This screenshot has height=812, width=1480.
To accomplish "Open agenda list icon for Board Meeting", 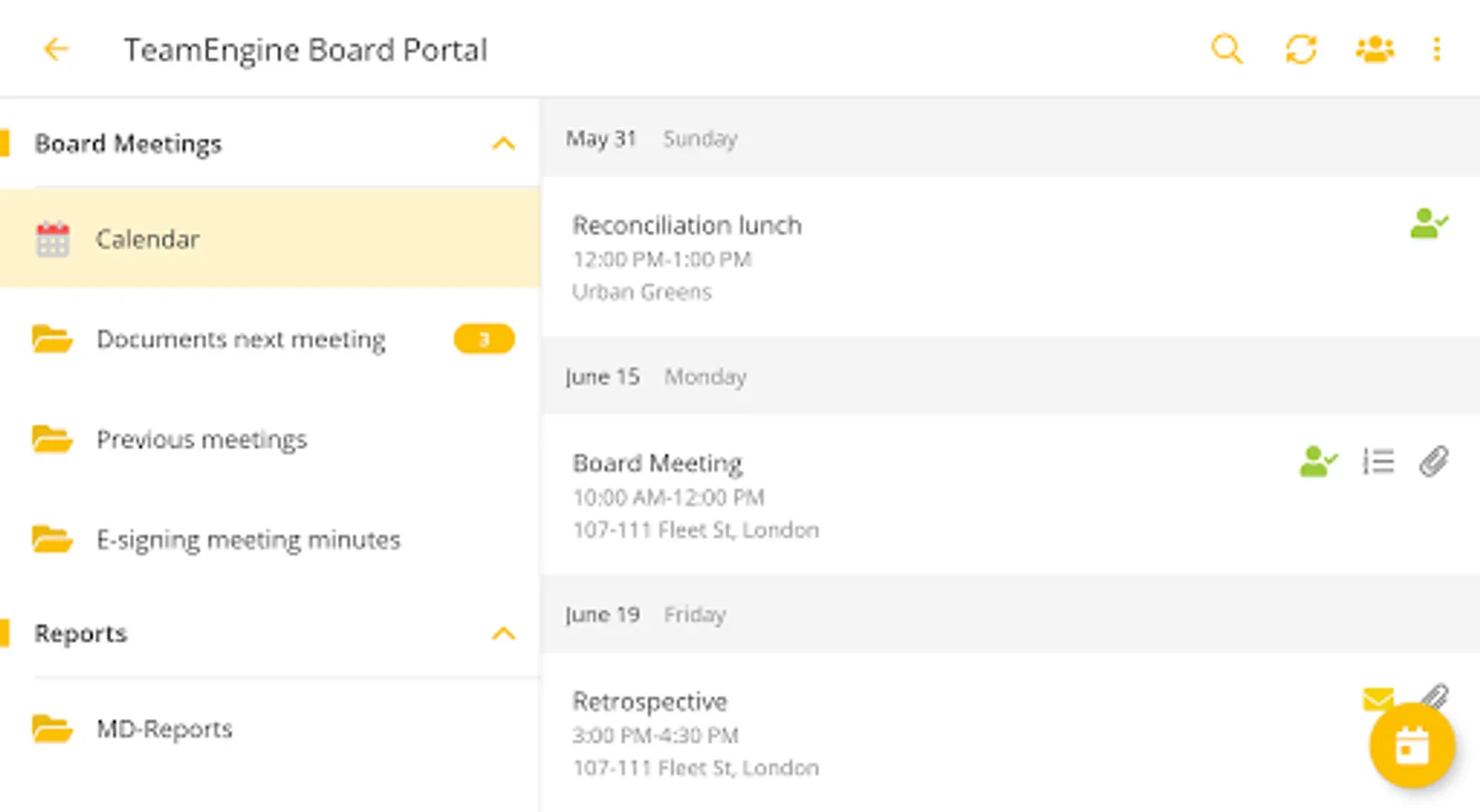I will [1378, 462].
